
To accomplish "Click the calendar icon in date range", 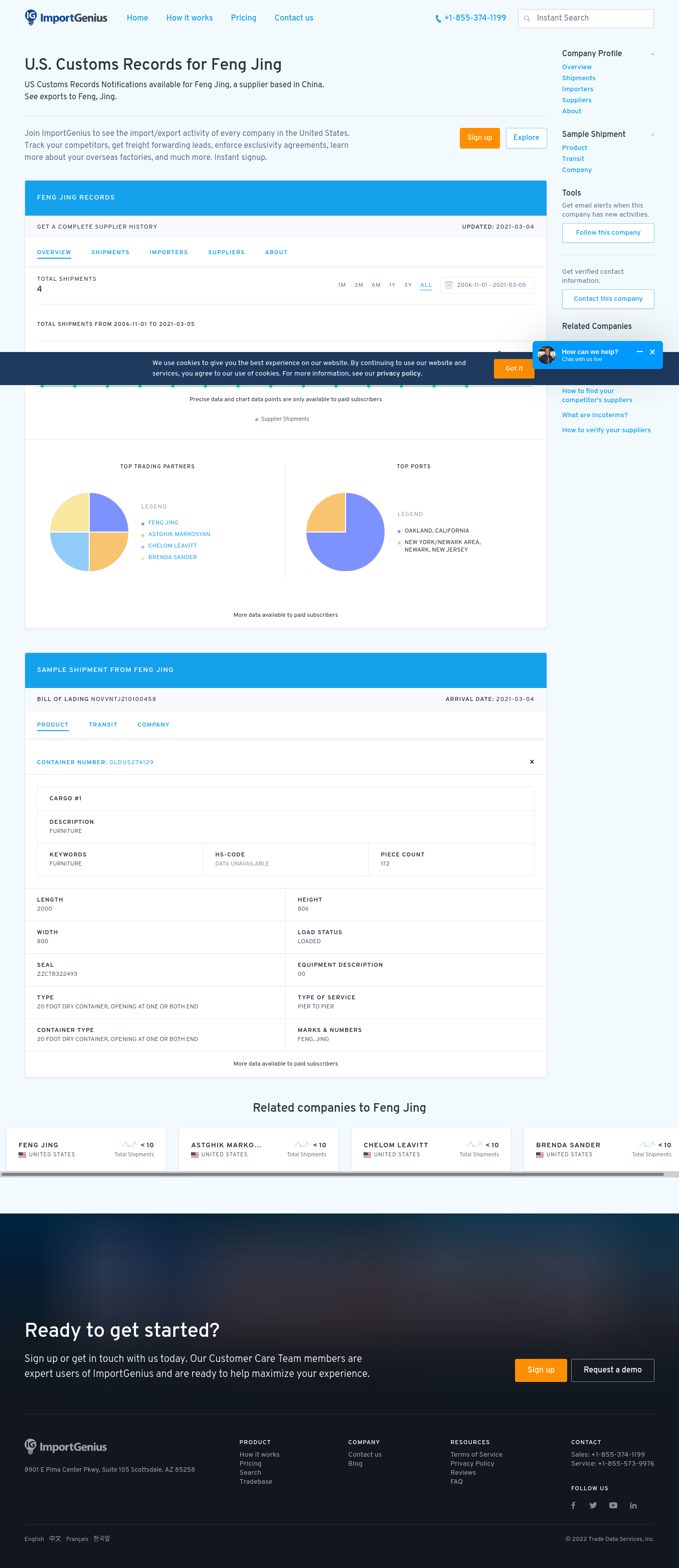I will click(x=449, y=285).
